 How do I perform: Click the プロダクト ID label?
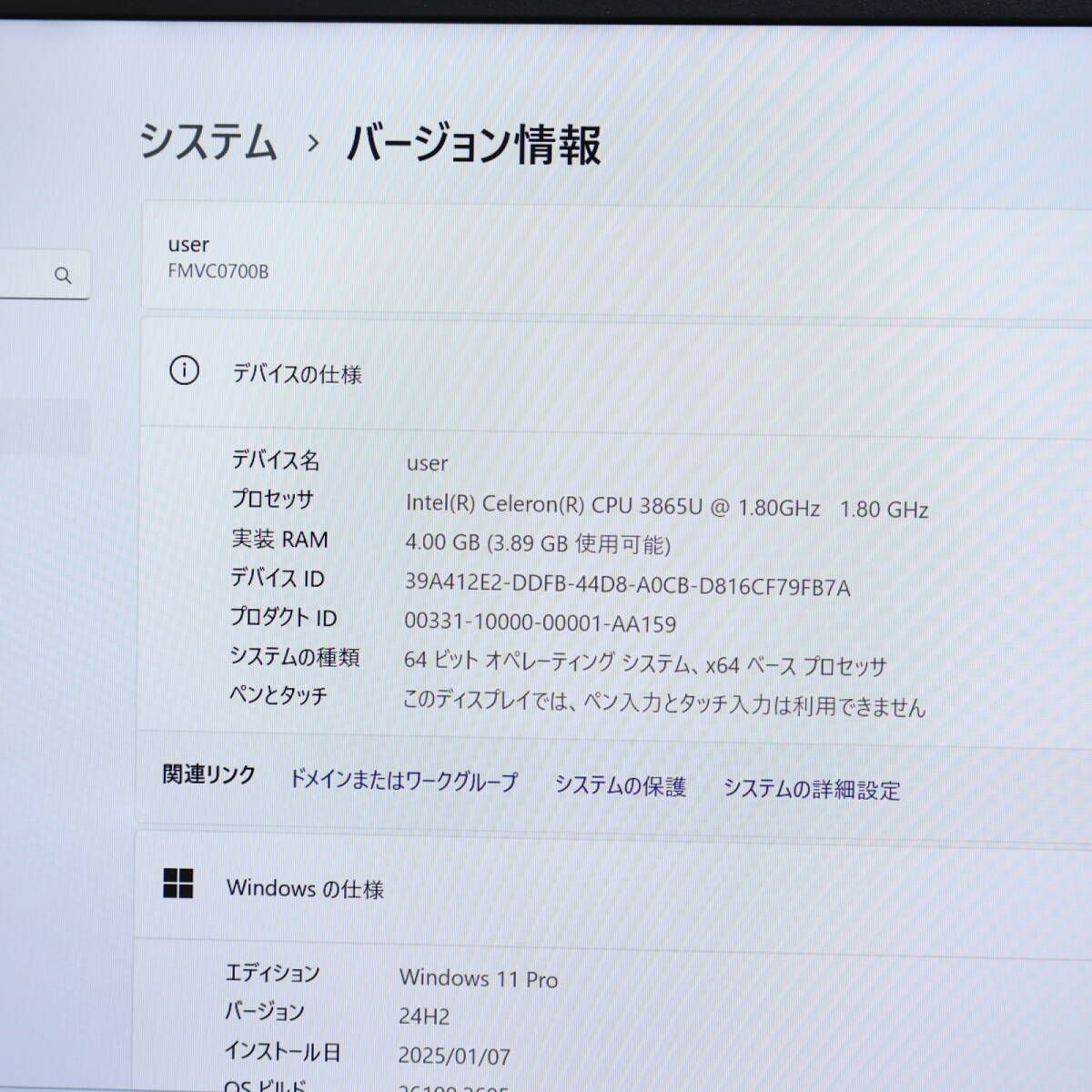[283, 617]
